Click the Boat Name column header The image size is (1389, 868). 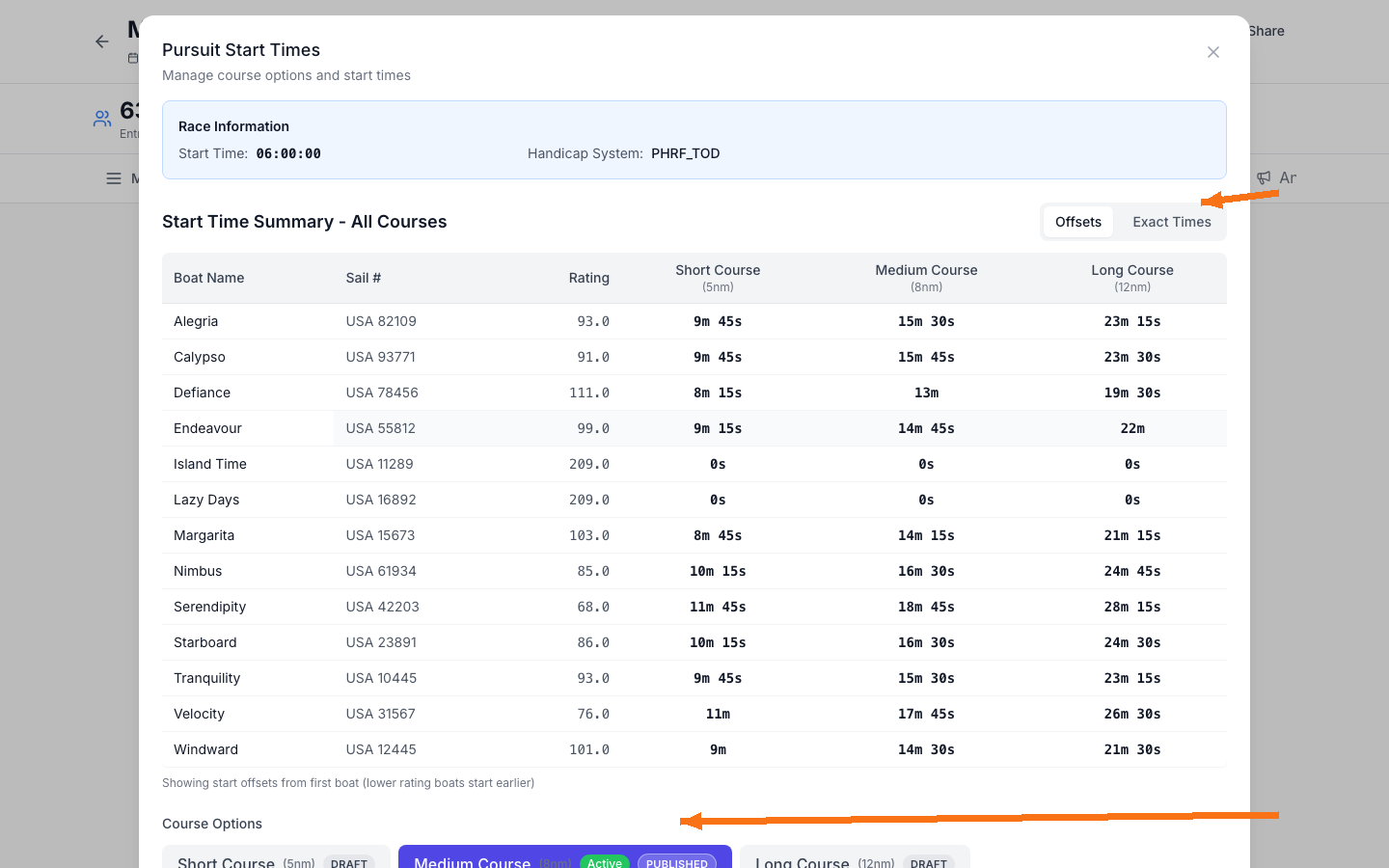[x=208, y=278]
